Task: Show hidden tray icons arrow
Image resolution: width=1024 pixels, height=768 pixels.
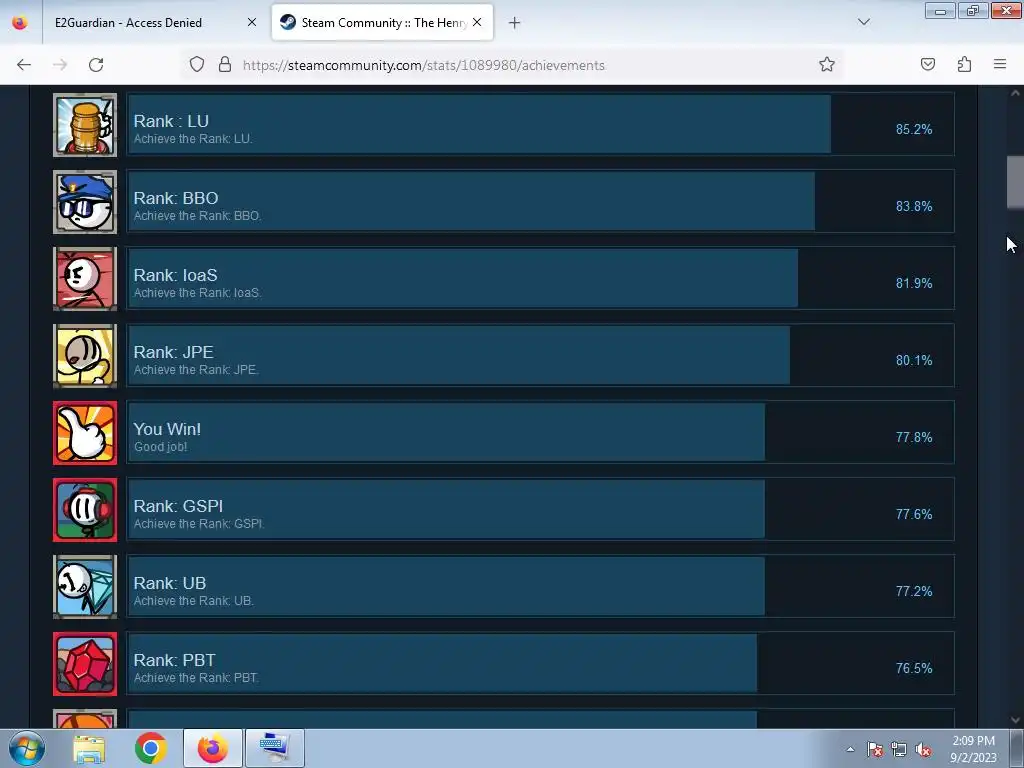Action: [x=850, y=749]
